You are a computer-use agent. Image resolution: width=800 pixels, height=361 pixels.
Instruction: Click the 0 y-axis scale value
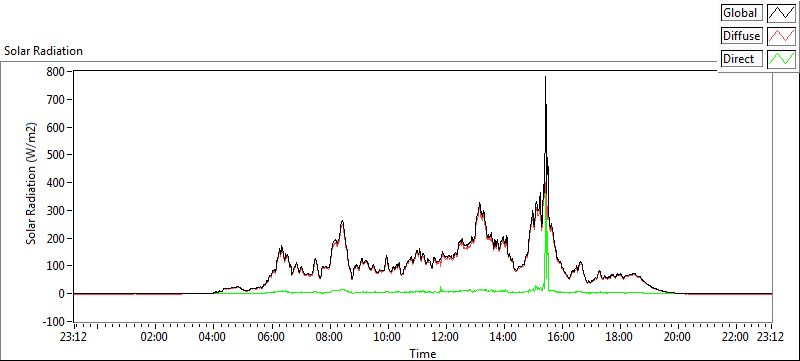62,294
